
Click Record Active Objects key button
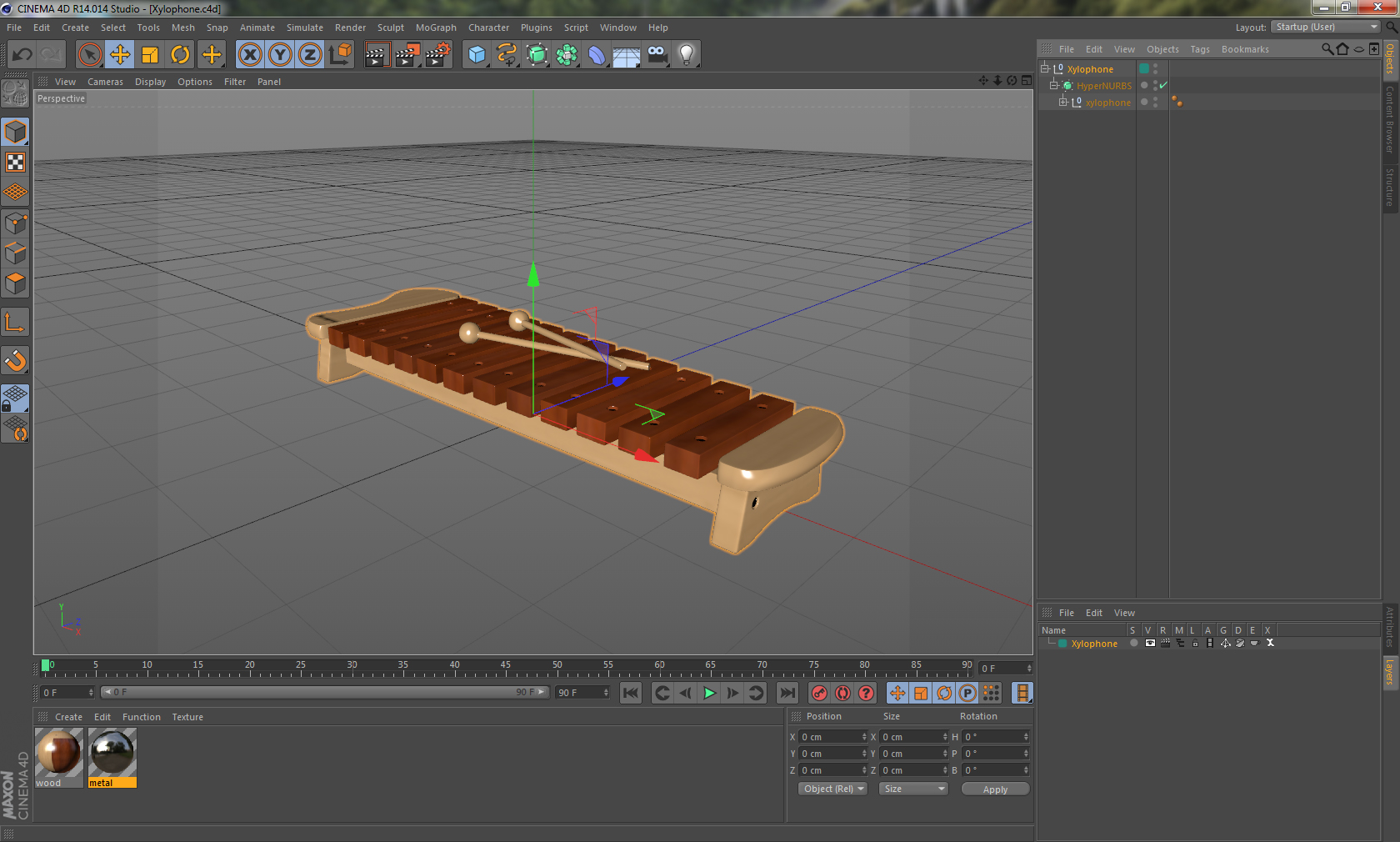(820, 693)
